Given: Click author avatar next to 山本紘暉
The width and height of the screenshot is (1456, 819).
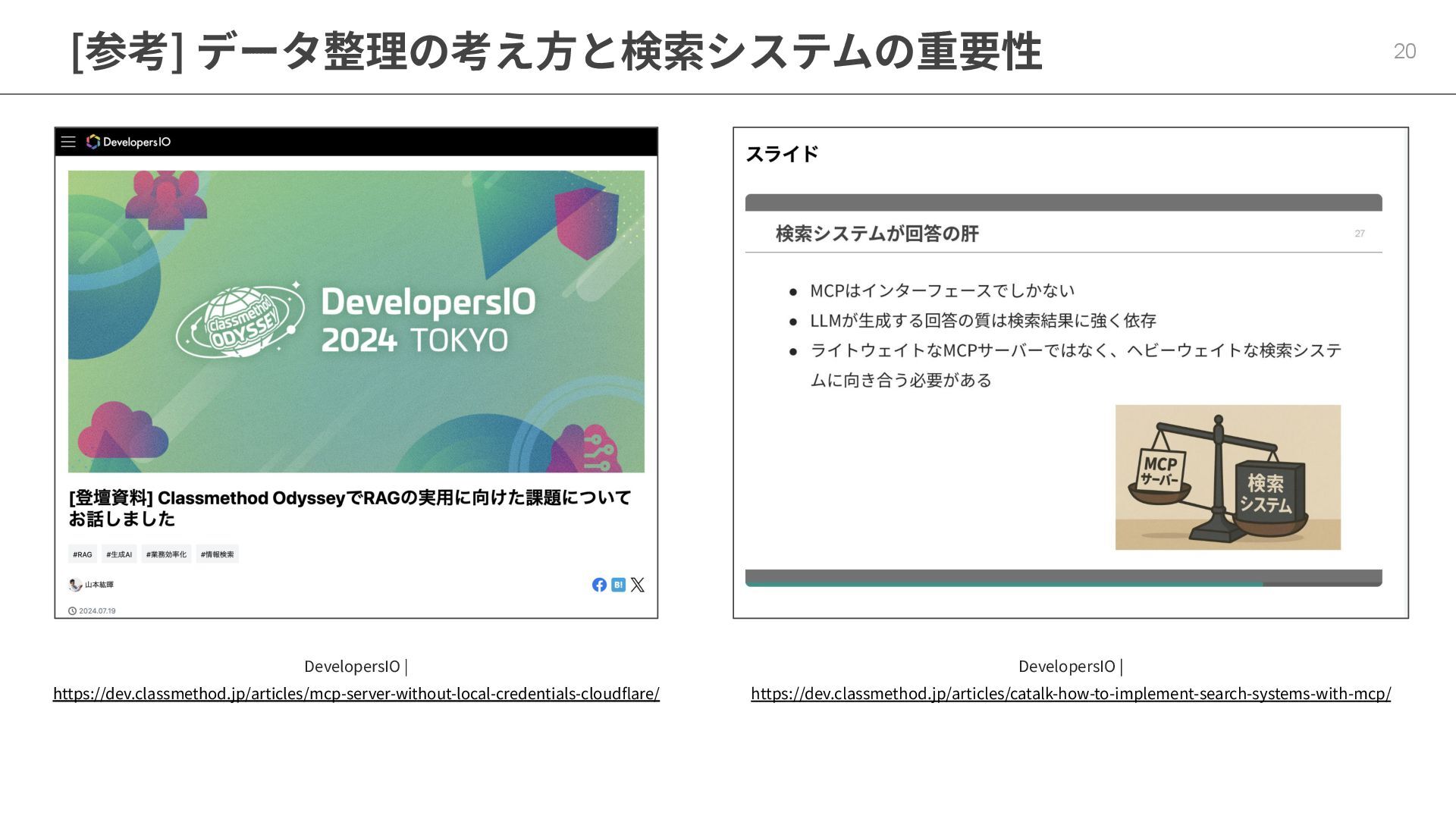Looking at the screenshot, I should tap(75, 585).
